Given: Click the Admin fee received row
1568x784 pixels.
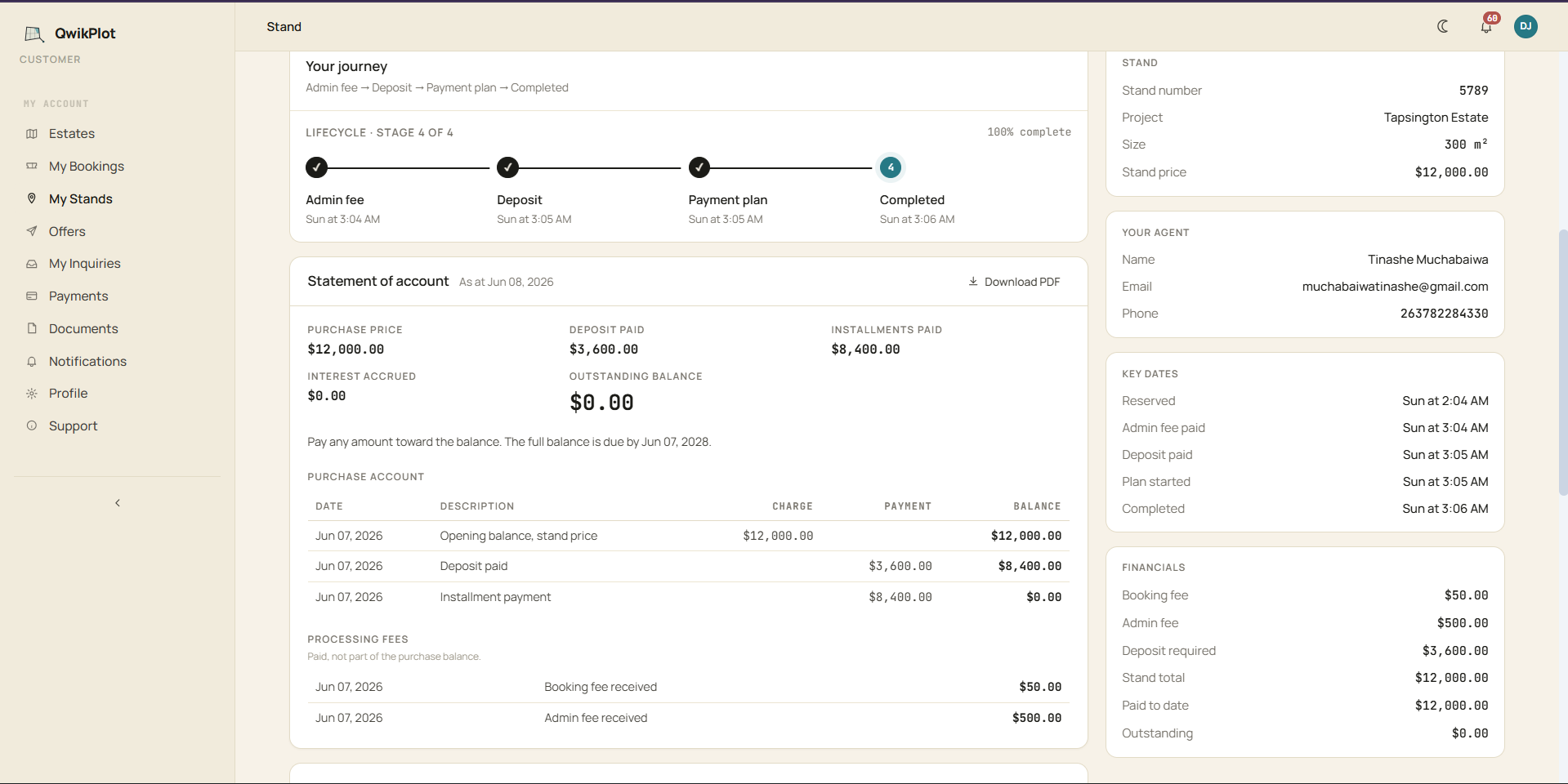Looking at the screenshot, I should (688, 718).
